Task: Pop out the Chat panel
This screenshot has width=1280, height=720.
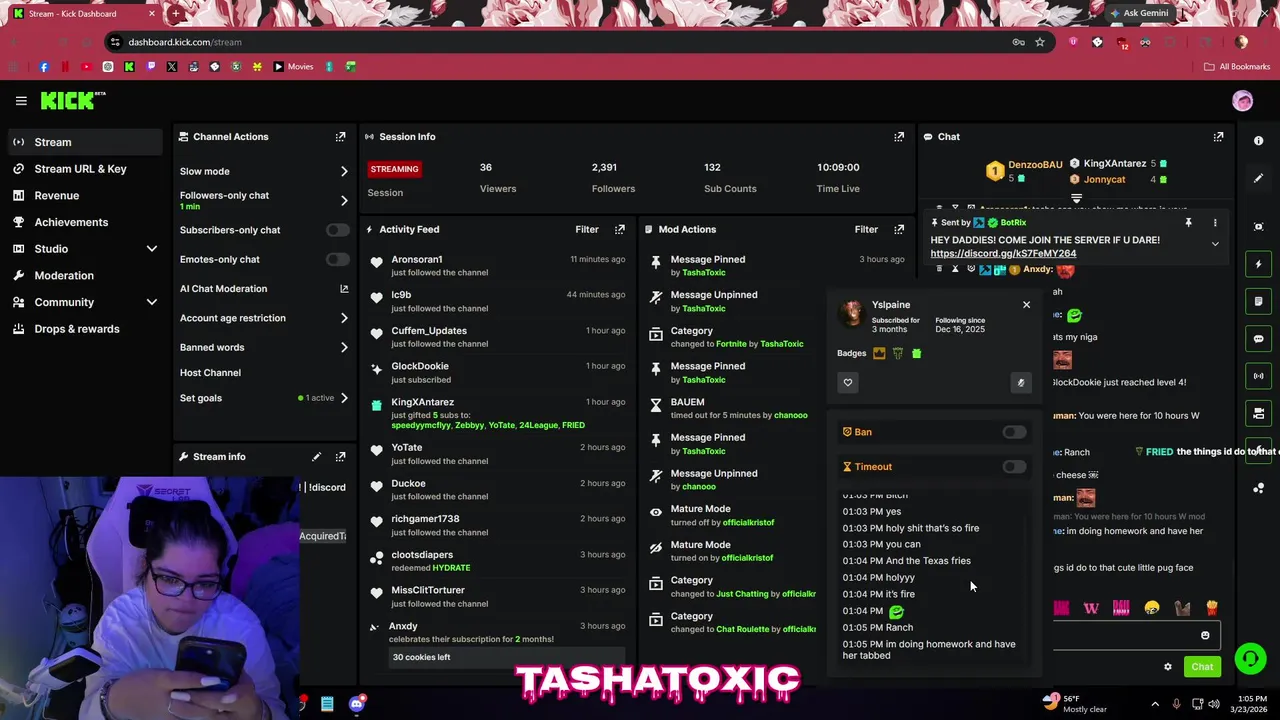Action: coord(1218,137)
